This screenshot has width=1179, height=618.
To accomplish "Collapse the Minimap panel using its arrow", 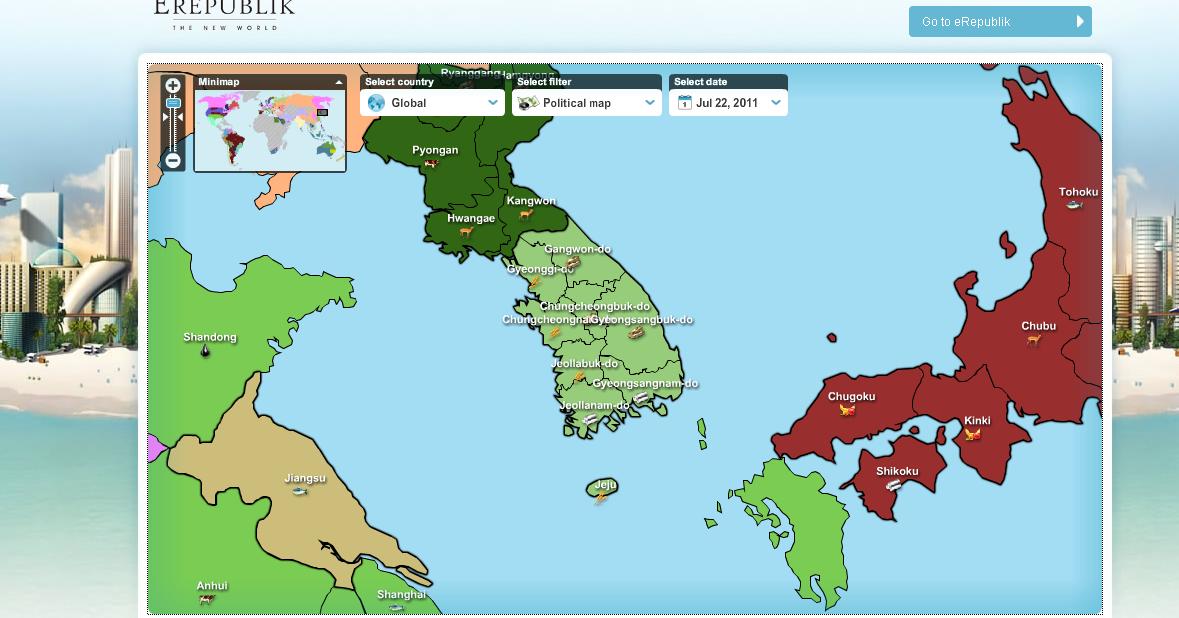I will (x=338, y=82).
